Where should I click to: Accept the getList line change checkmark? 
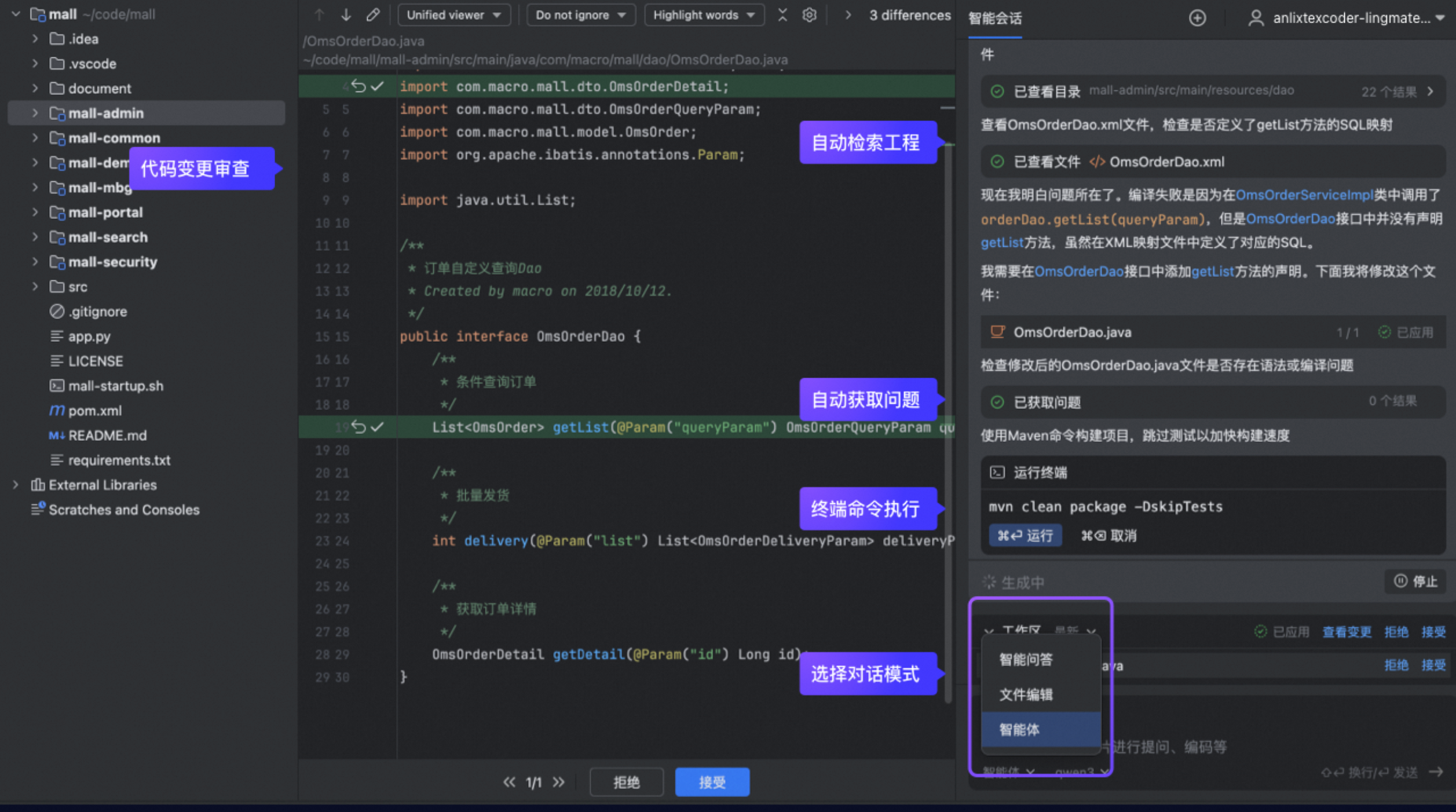coord(377,427)
